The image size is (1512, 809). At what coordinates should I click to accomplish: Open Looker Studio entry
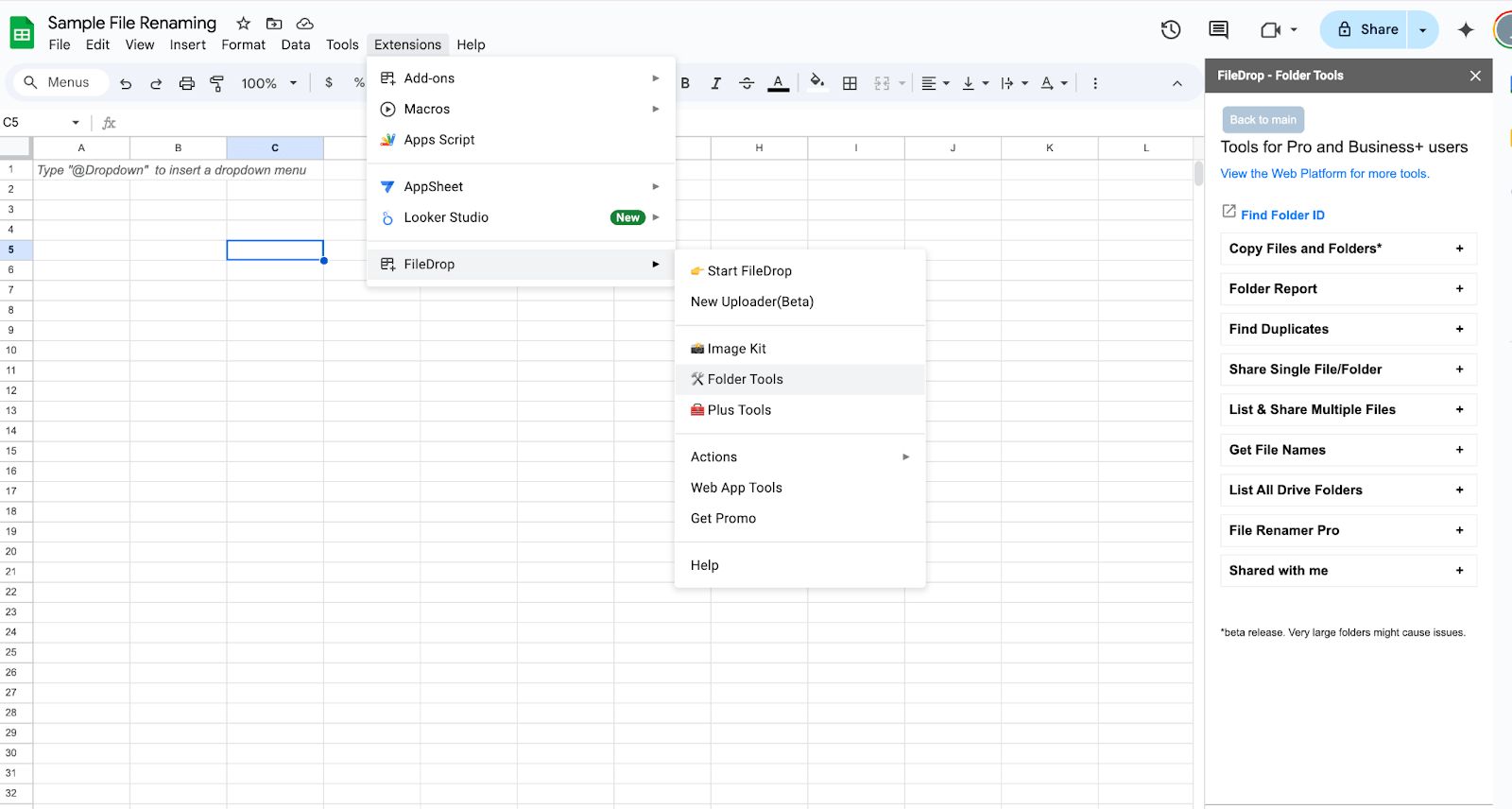pos(521,217)
